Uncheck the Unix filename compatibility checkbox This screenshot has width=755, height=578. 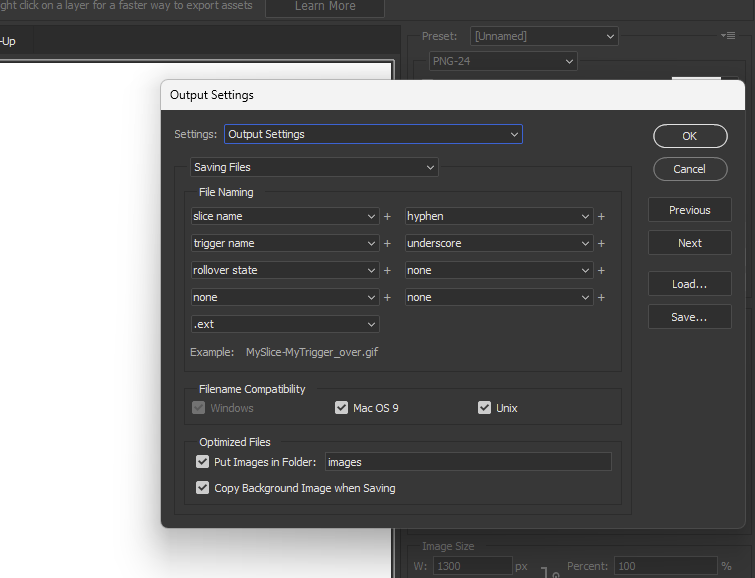[485, 408]
